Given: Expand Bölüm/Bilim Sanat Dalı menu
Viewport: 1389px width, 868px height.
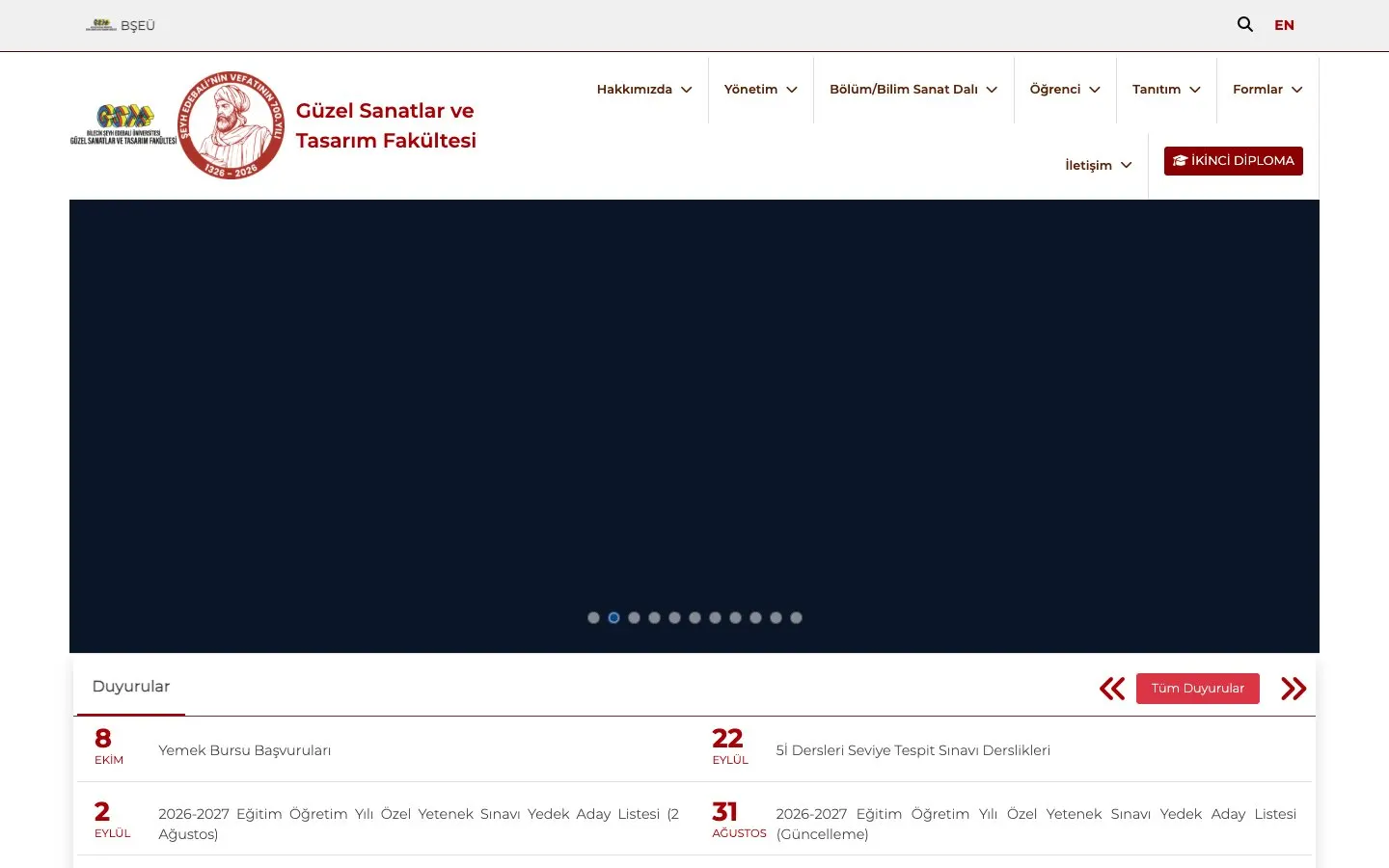Looking at the screenshot, I should [x=913, y=90].
